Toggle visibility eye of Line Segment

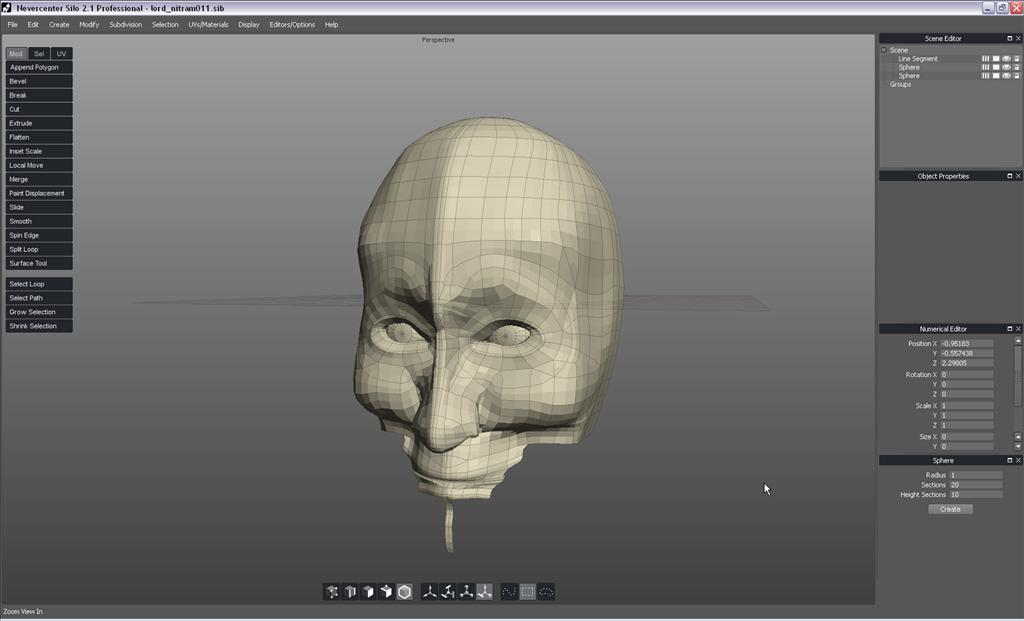tap(1006, 59)
